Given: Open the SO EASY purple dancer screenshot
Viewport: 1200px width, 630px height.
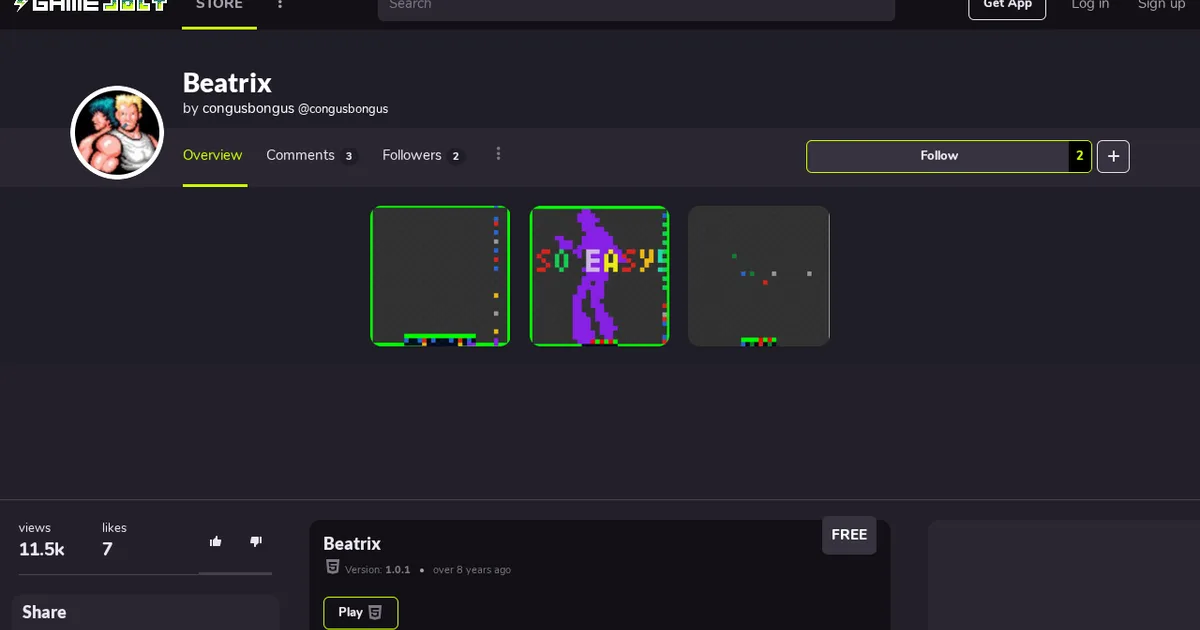Looking at the screenshot, I should coord(600,276).
